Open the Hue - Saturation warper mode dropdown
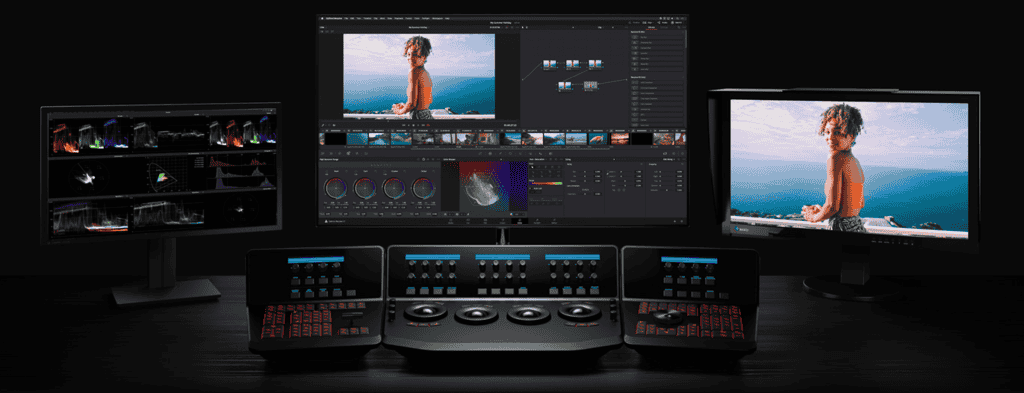The image size is (1024, 393). coord(538,159)
